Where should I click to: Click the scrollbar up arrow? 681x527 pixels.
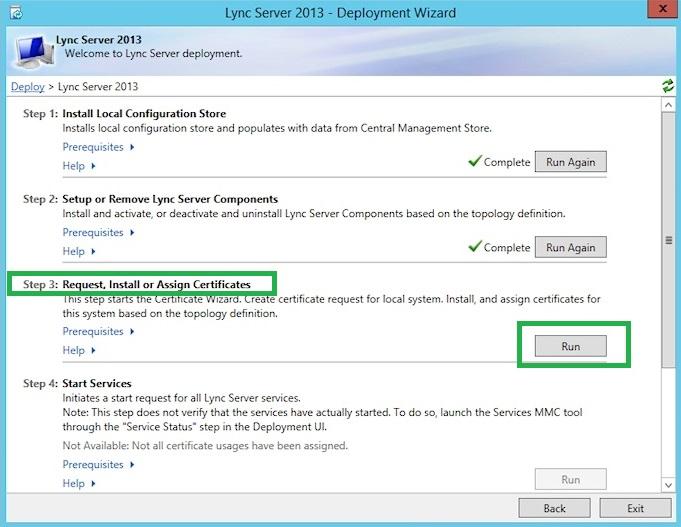pos(668,105)
